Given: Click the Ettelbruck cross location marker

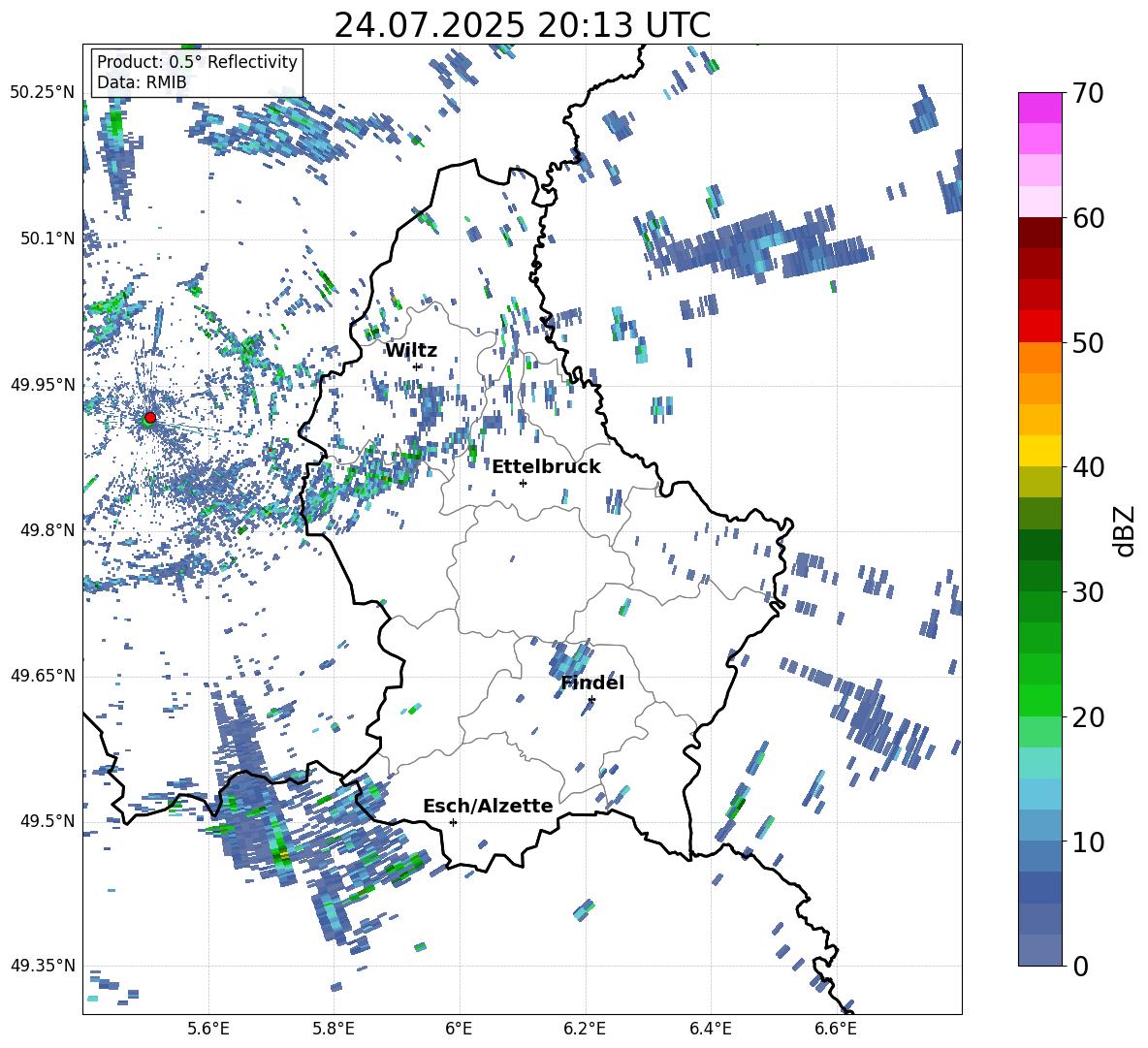Looking at the screenshot, I should (523, 483).
